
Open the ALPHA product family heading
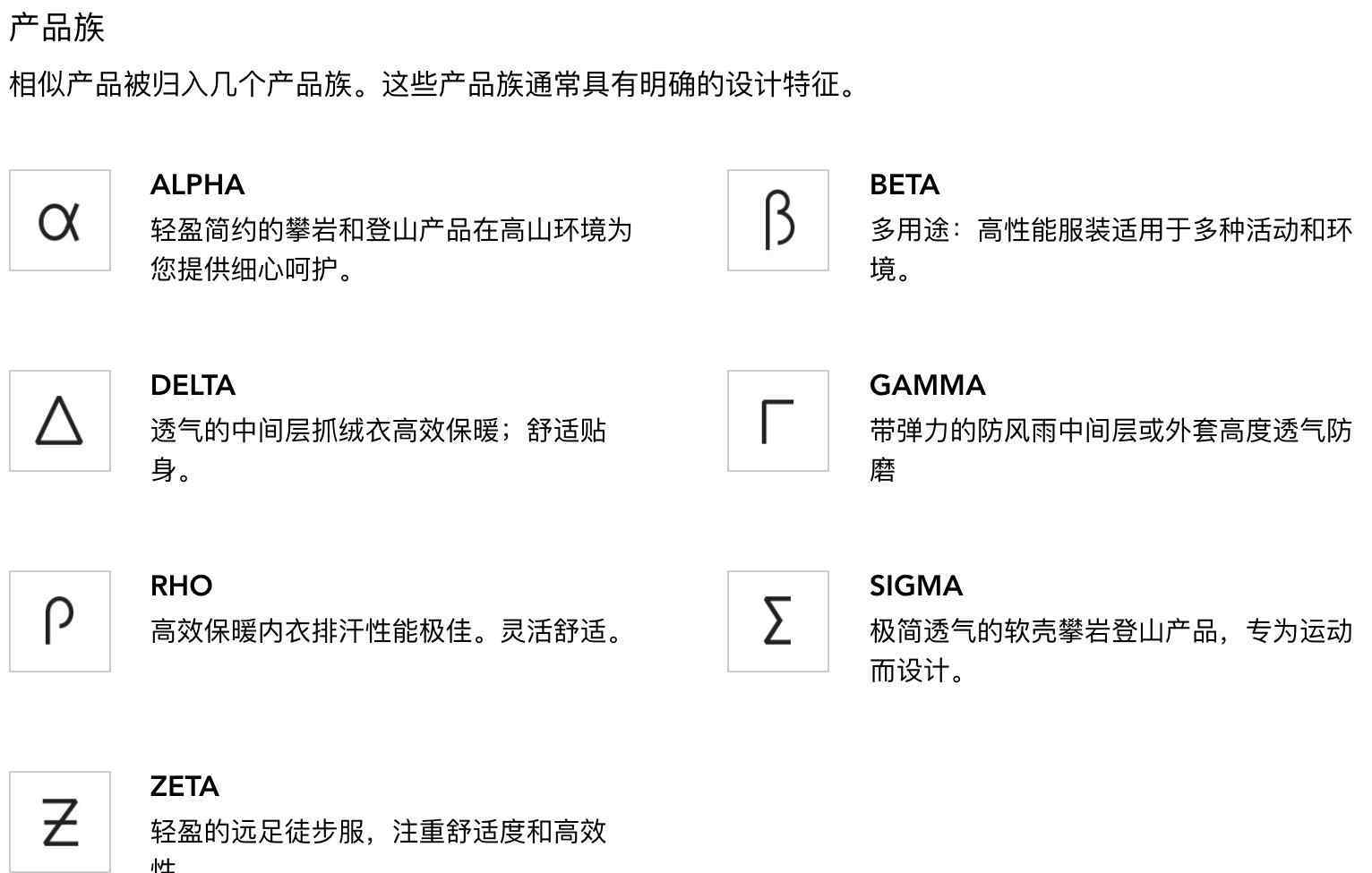(x=197, y=184)
